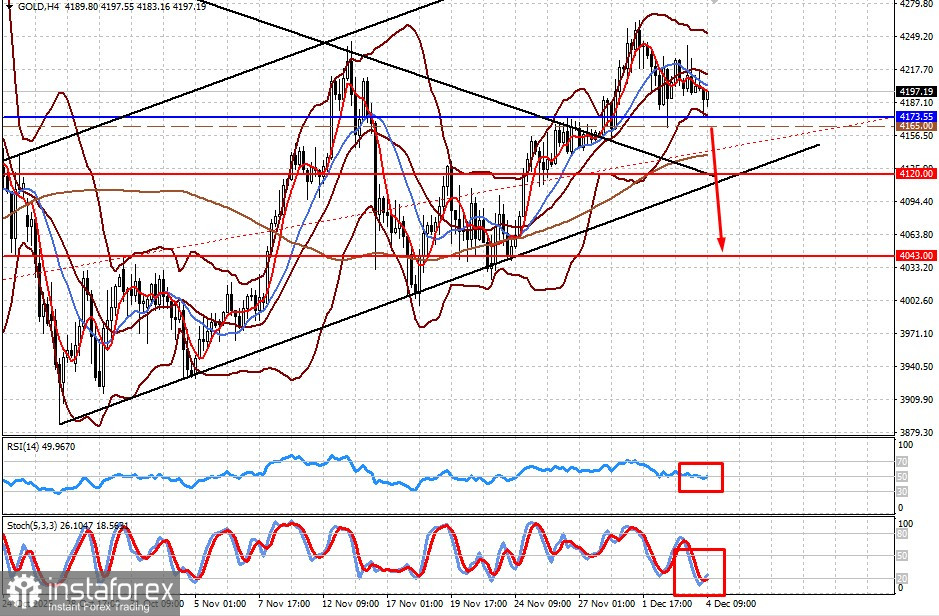Select the GOLD,H4 chart title
The image size is (939, 616).
[x=38, y=7]
